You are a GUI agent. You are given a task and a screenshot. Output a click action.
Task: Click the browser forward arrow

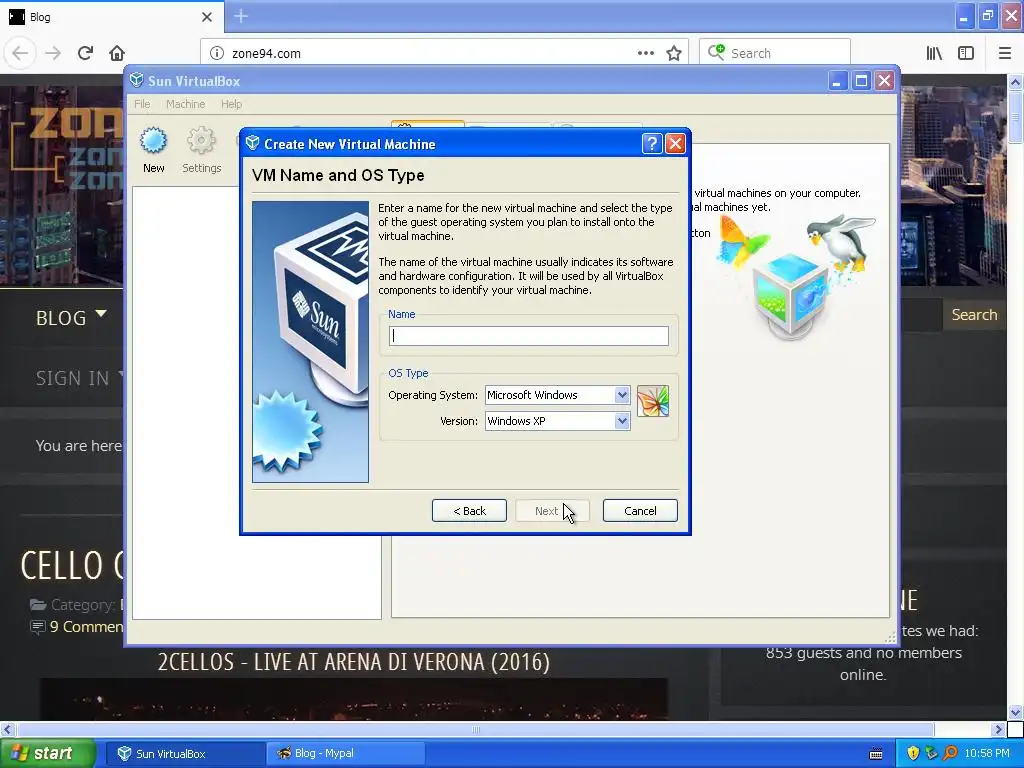coord(53,53)
